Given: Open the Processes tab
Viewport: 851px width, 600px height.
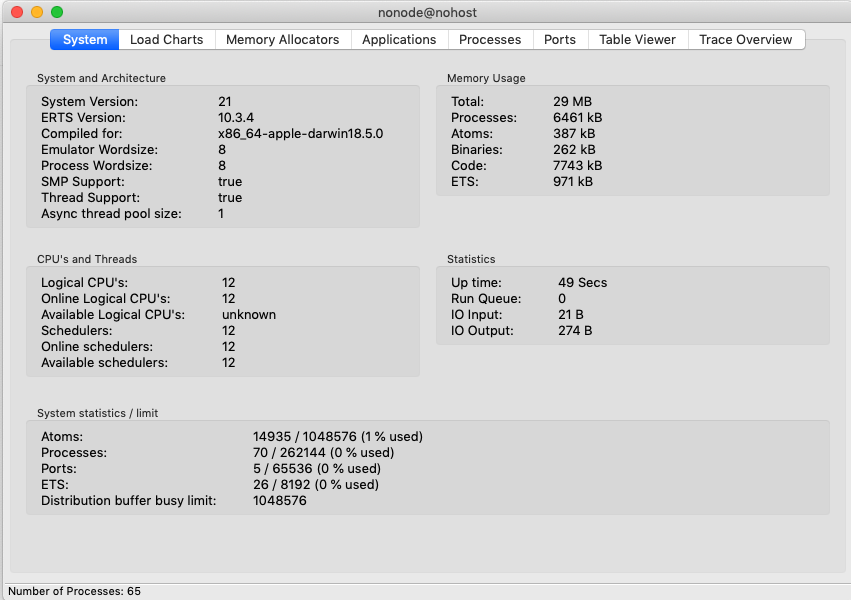Looking at the screenshot, I should click(x=490, y=40).
